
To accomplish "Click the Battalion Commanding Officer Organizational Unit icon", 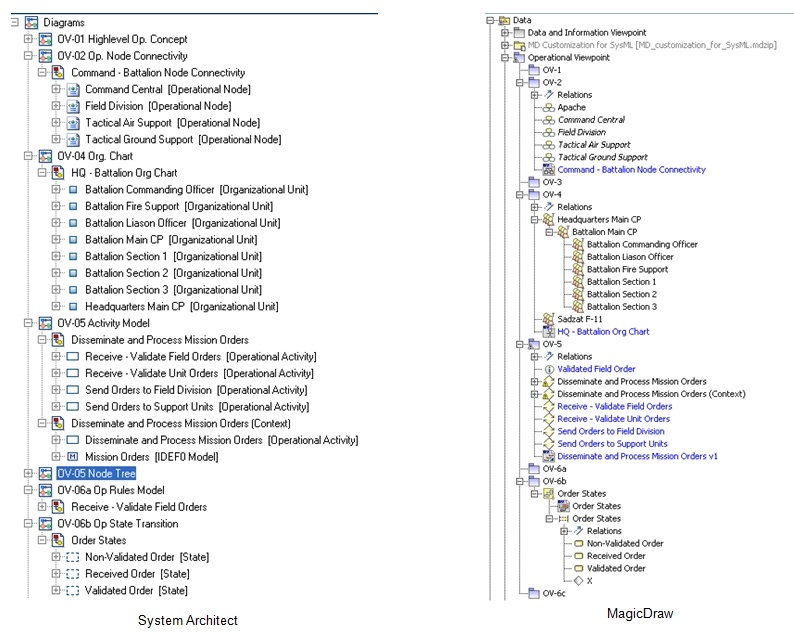I will pos(73,189).
